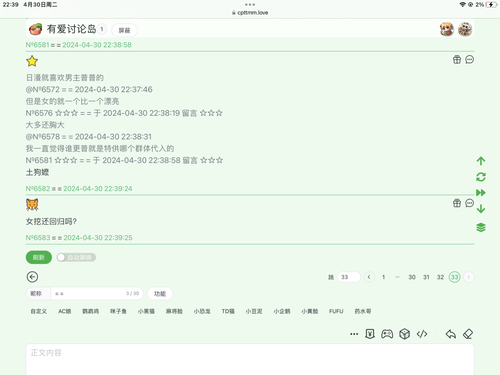The image size is (500, 375).
Task: Click the game controller icon
Action: point(387,334)
